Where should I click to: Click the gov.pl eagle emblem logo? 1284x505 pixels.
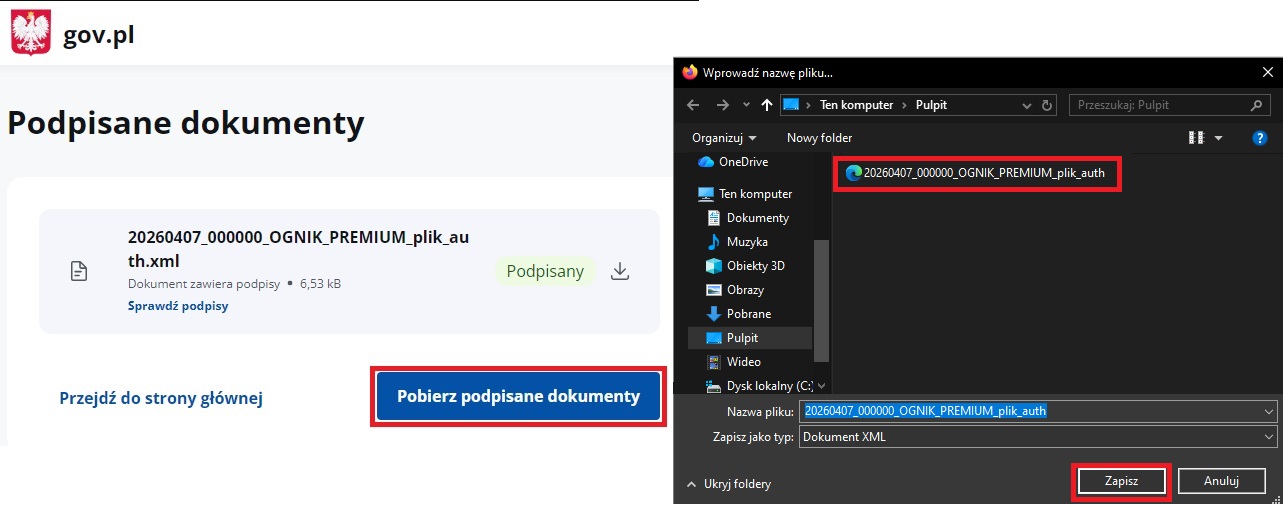(31, 35)
